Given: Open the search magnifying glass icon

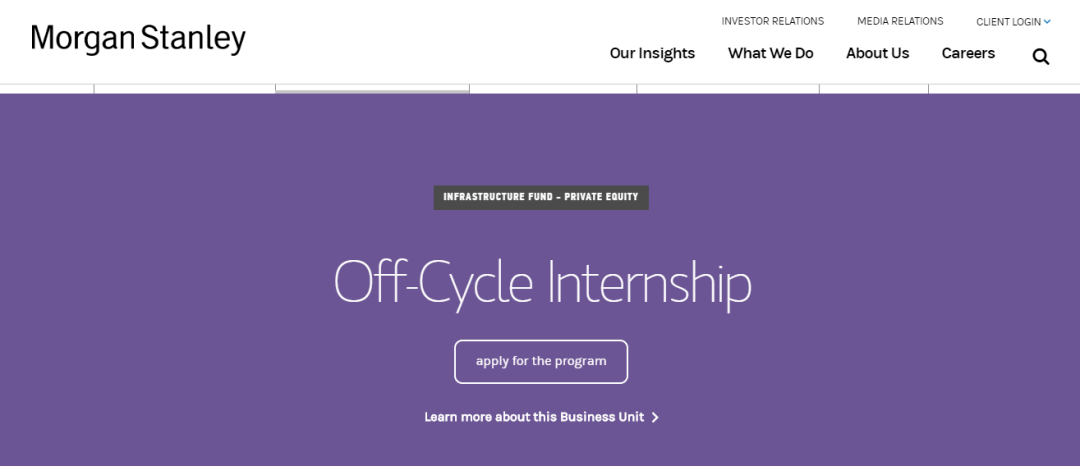Looking at the screenshot, I should 1041,56.
